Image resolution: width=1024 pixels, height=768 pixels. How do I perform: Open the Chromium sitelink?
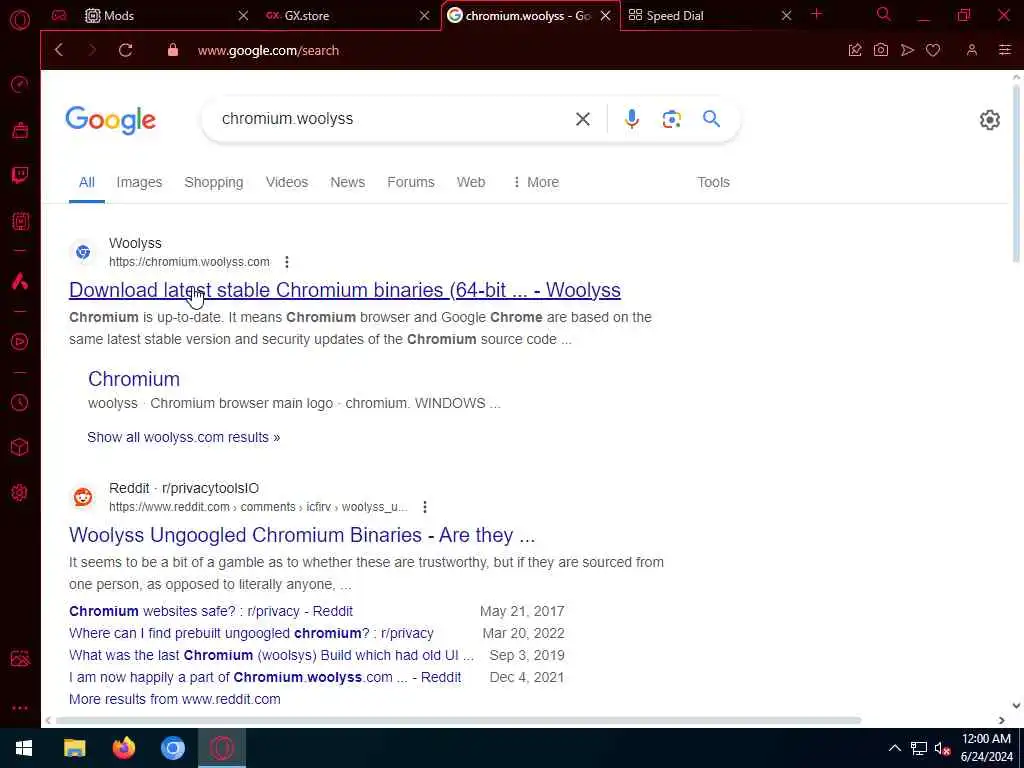point(134,379)
